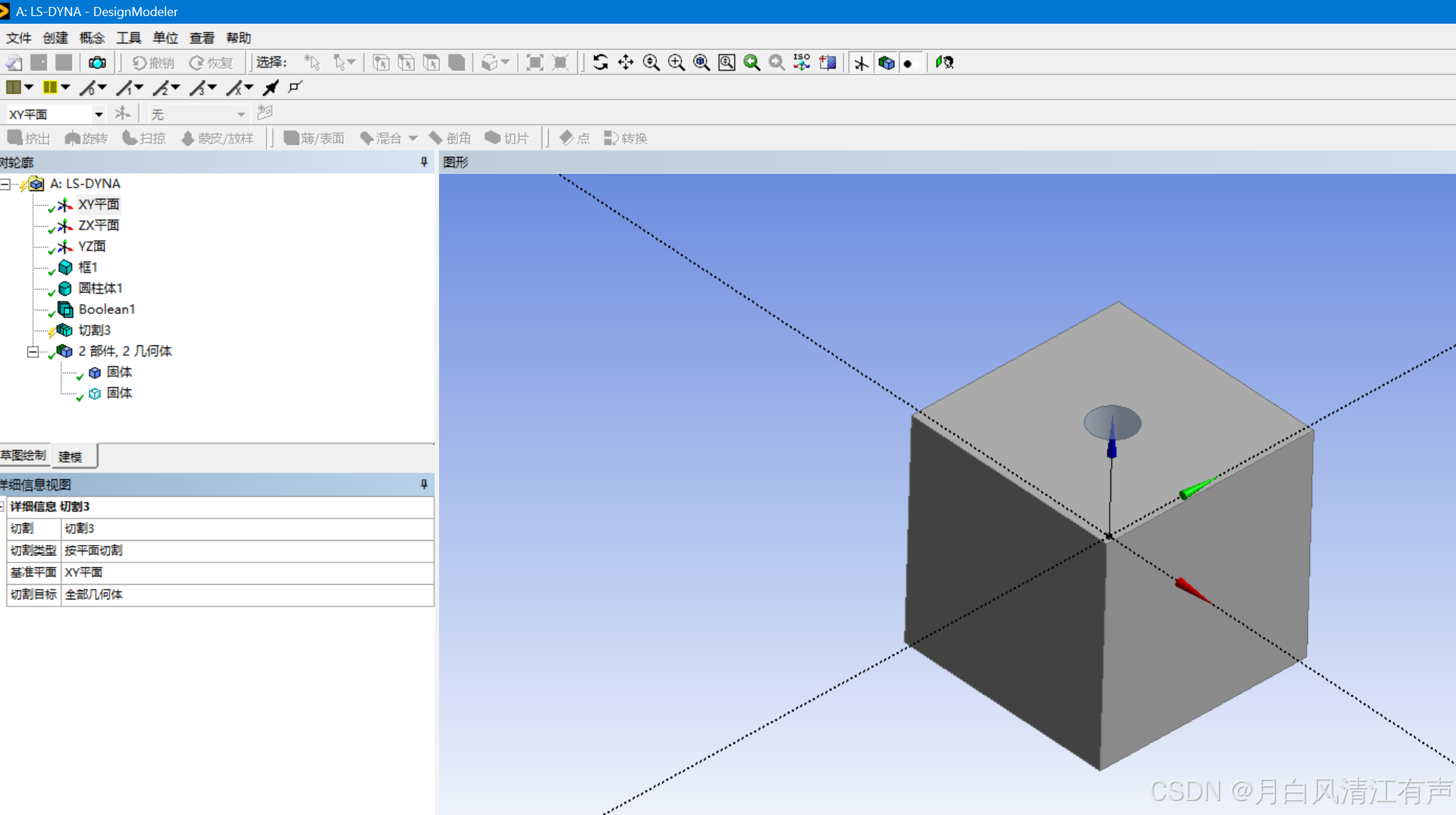Set the ISO isometric view

[x=802, y=63]
